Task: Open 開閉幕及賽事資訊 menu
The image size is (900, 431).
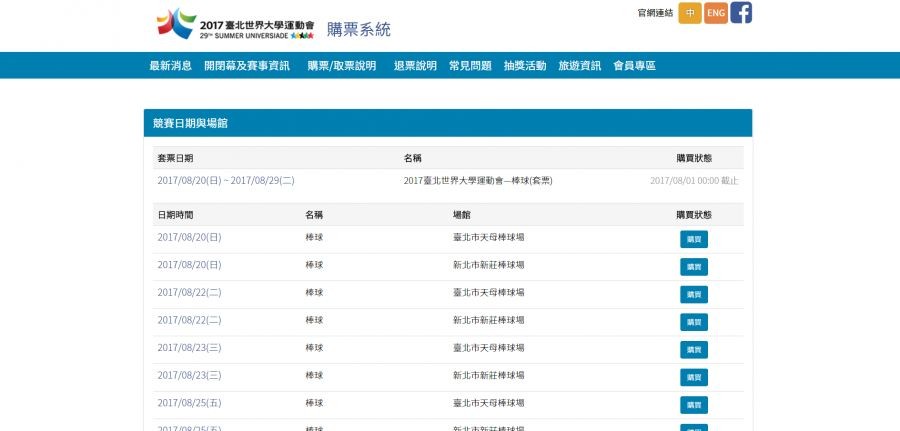Action: coord(247,66)
